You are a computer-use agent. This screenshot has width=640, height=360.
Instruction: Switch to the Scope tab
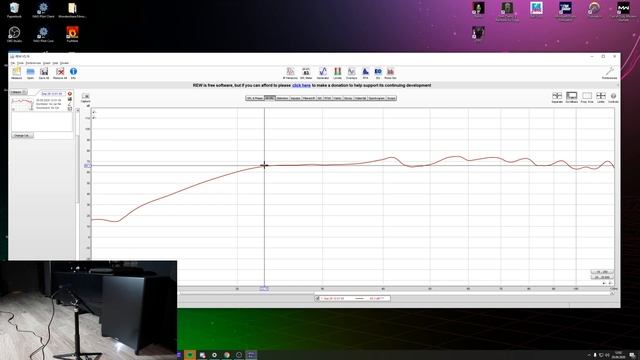tap(391, 98)
